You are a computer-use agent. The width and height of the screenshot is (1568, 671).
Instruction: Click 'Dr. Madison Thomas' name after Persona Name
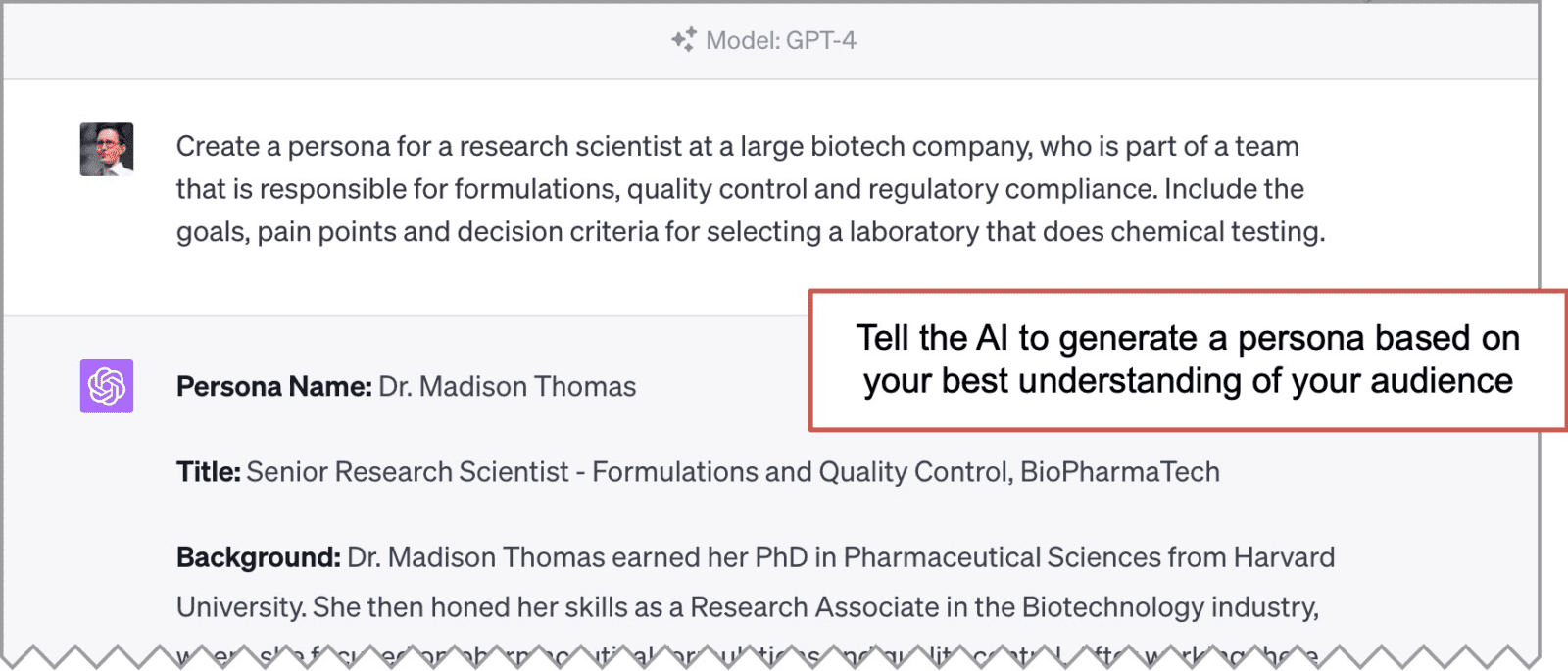tap(508, 387)
